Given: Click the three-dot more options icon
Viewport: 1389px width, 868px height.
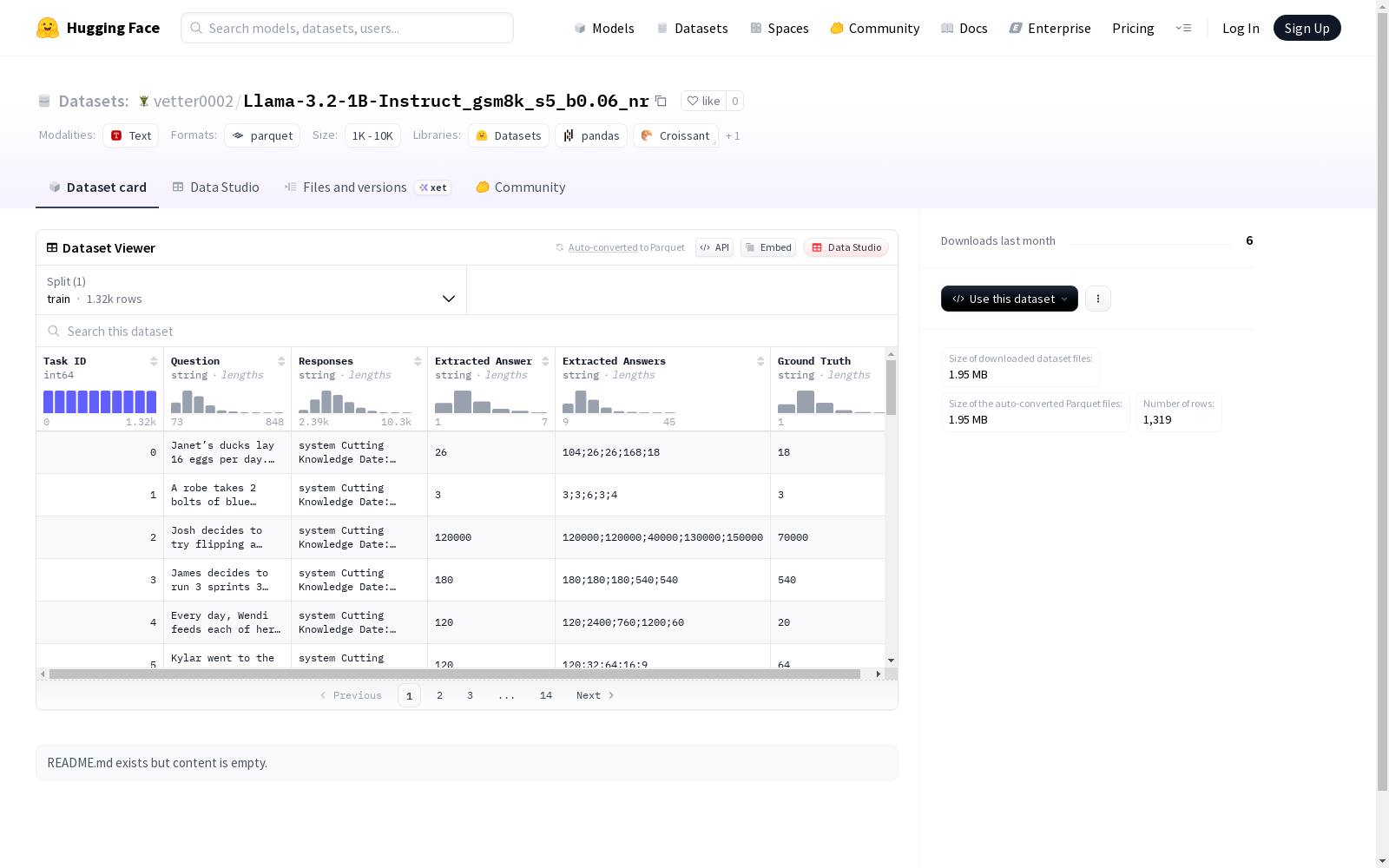Looking at the screenshot, I should tap(1098, 299).
